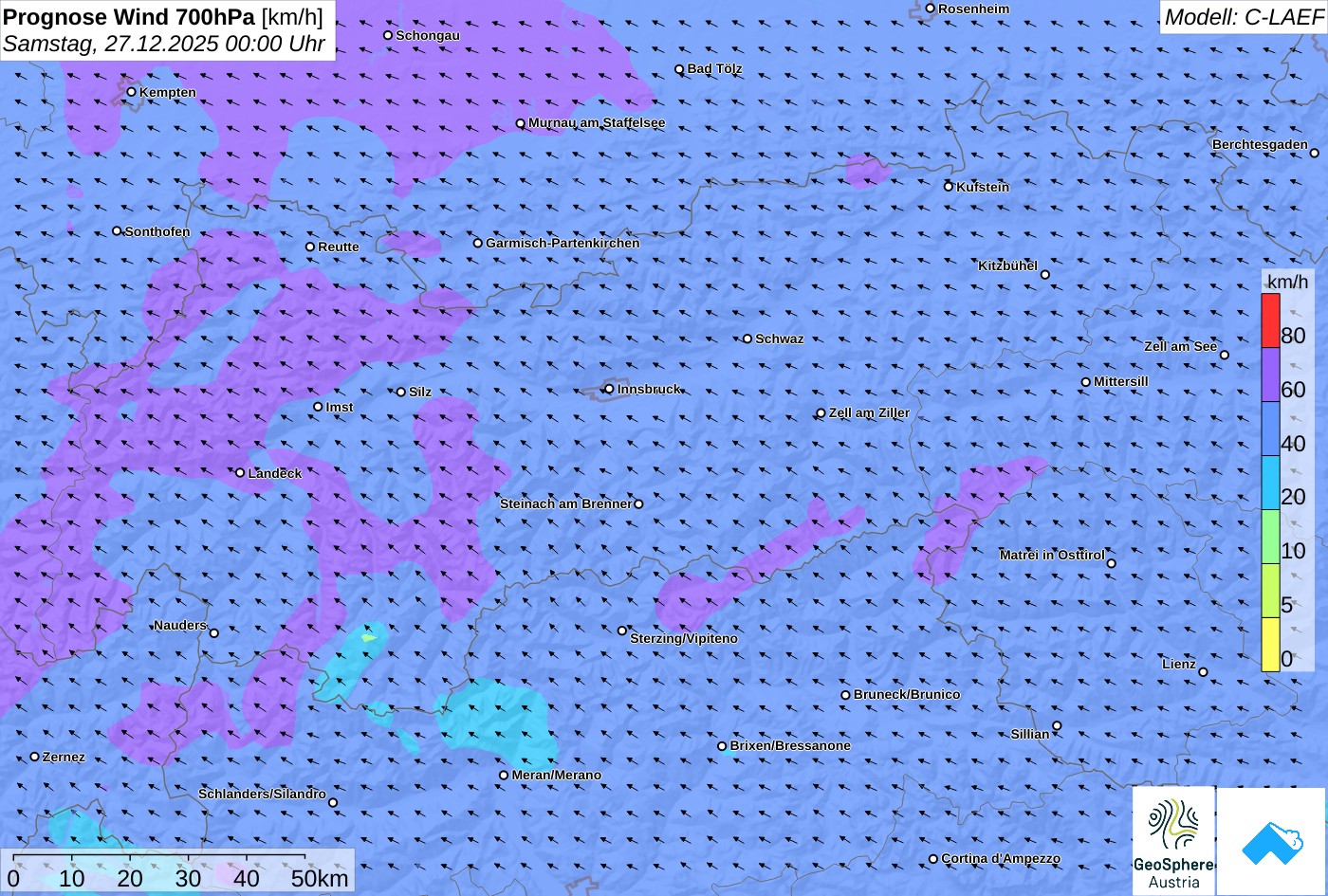Click the 'km/h' legend heading
Viewport: 1328px width, 896px height.
1287,282
